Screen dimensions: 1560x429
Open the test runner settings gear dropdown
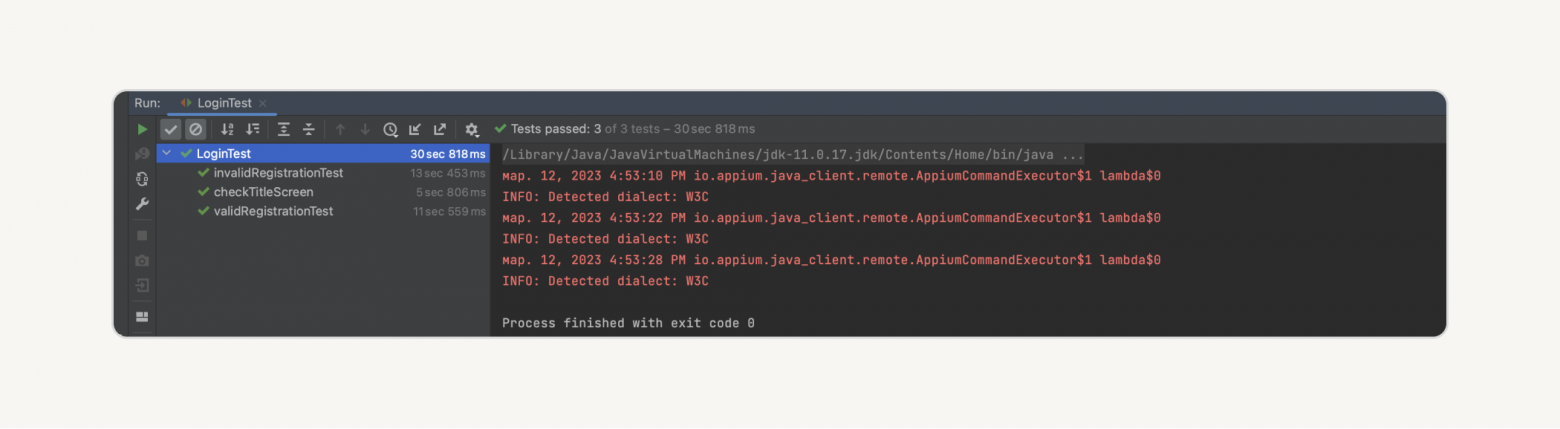[x=472, y=130]
